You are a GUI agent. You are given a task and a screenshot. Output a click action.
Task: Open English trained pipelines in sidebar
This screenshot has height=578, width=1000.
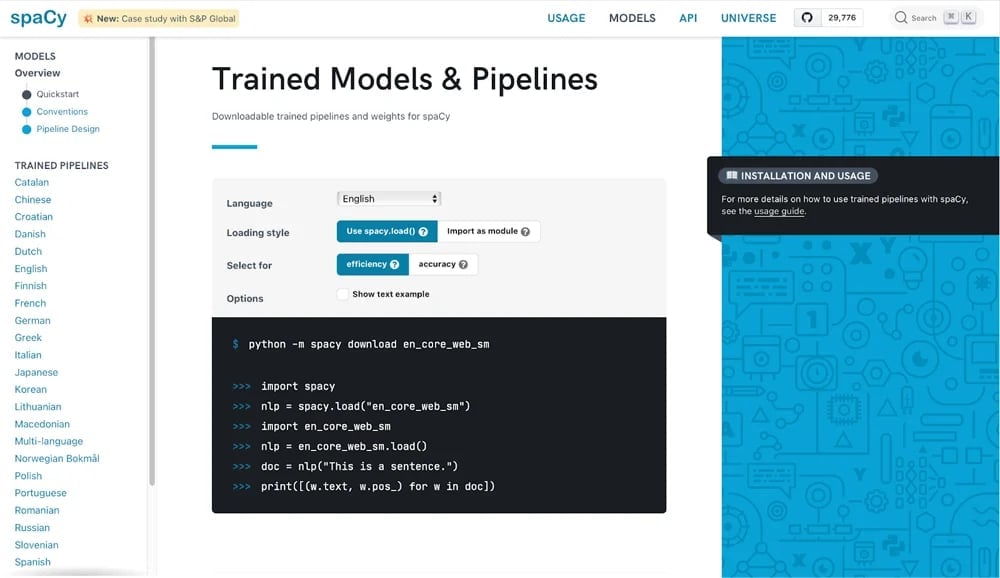coord(31,269)
